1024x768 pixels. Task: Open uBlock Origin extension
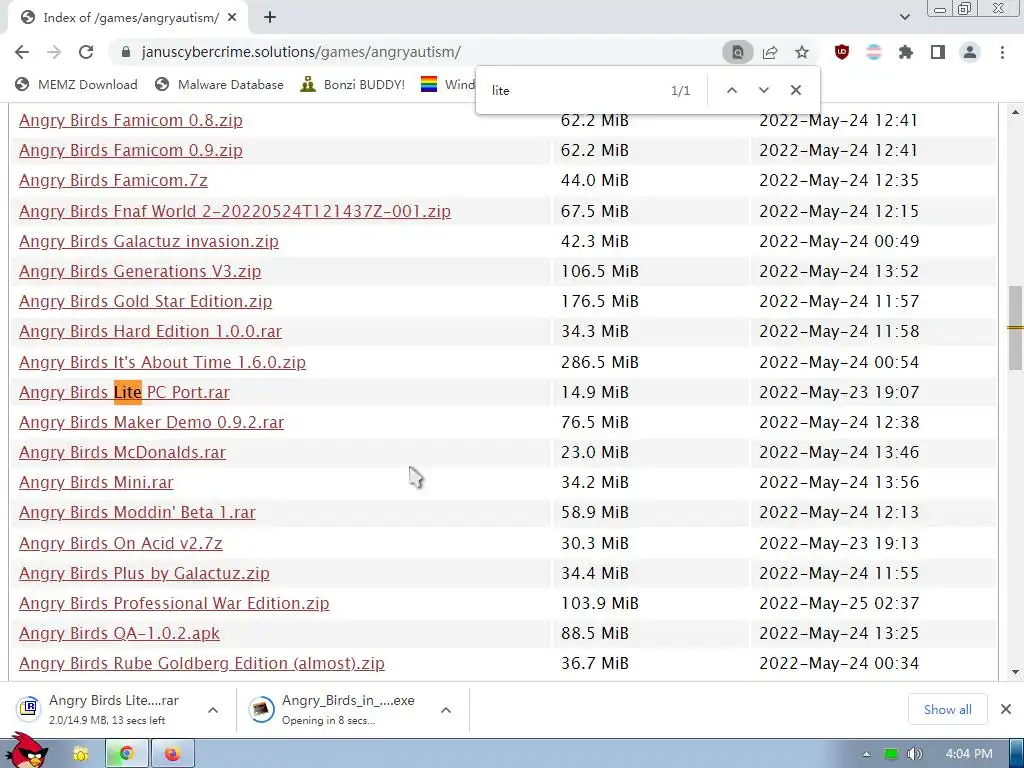842,52
